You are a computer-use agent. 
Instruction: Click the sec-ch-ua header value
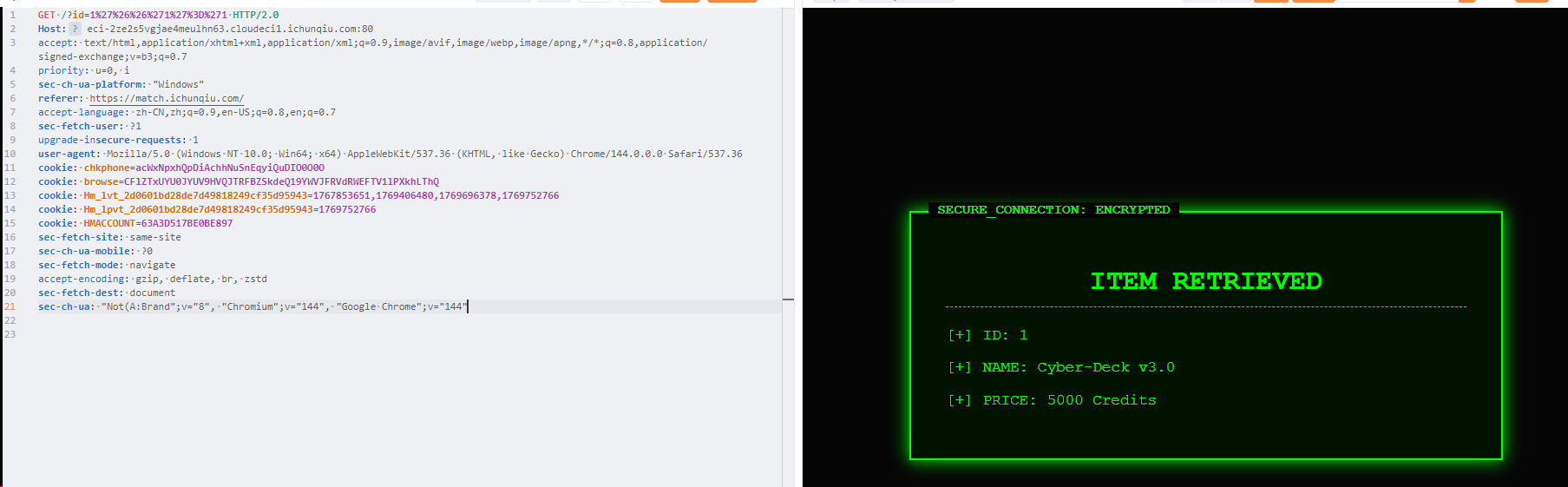[x=283, y=306]
